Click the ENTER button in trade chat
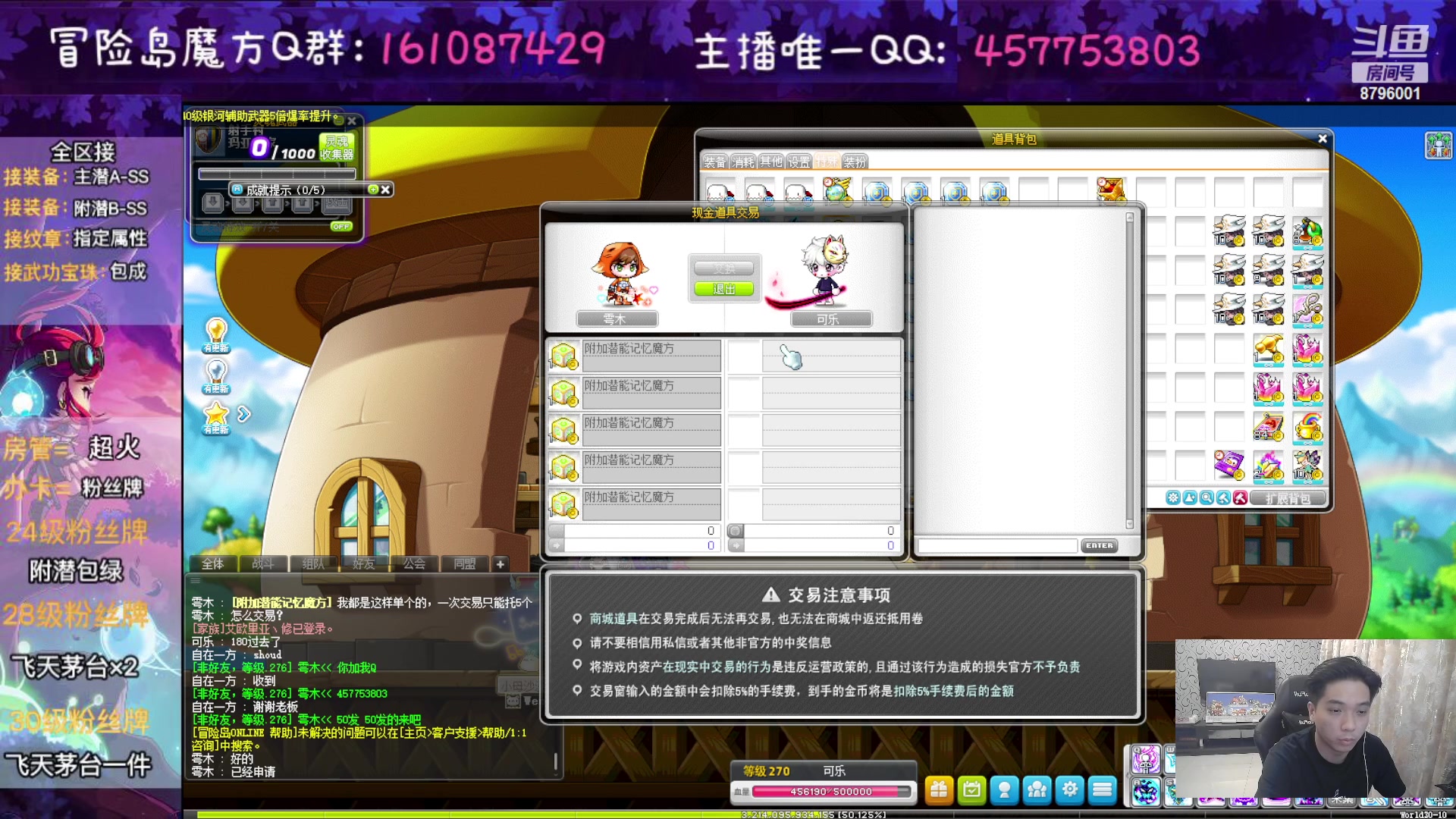Image resolution: width=1456 pixels, height=819 pixels. (x=1100, y=545)
